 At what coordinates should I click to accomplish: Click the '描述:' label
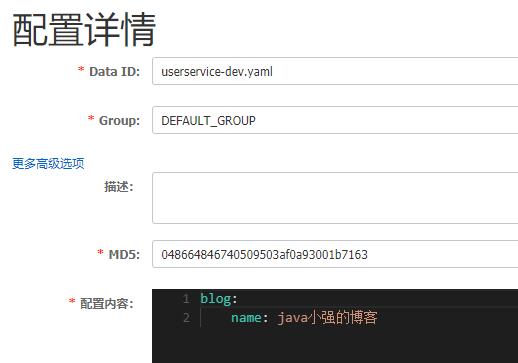119,187
